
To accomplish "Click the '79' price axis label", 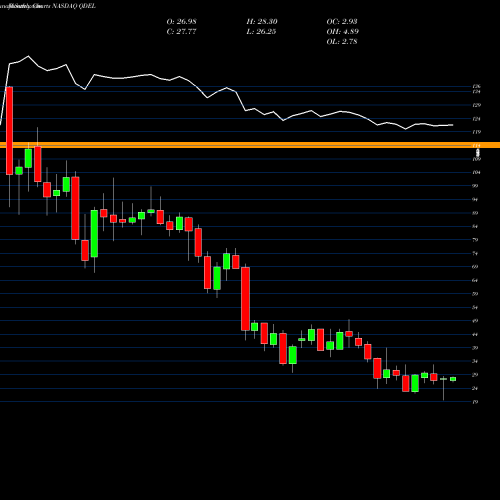I will point(475,240).
